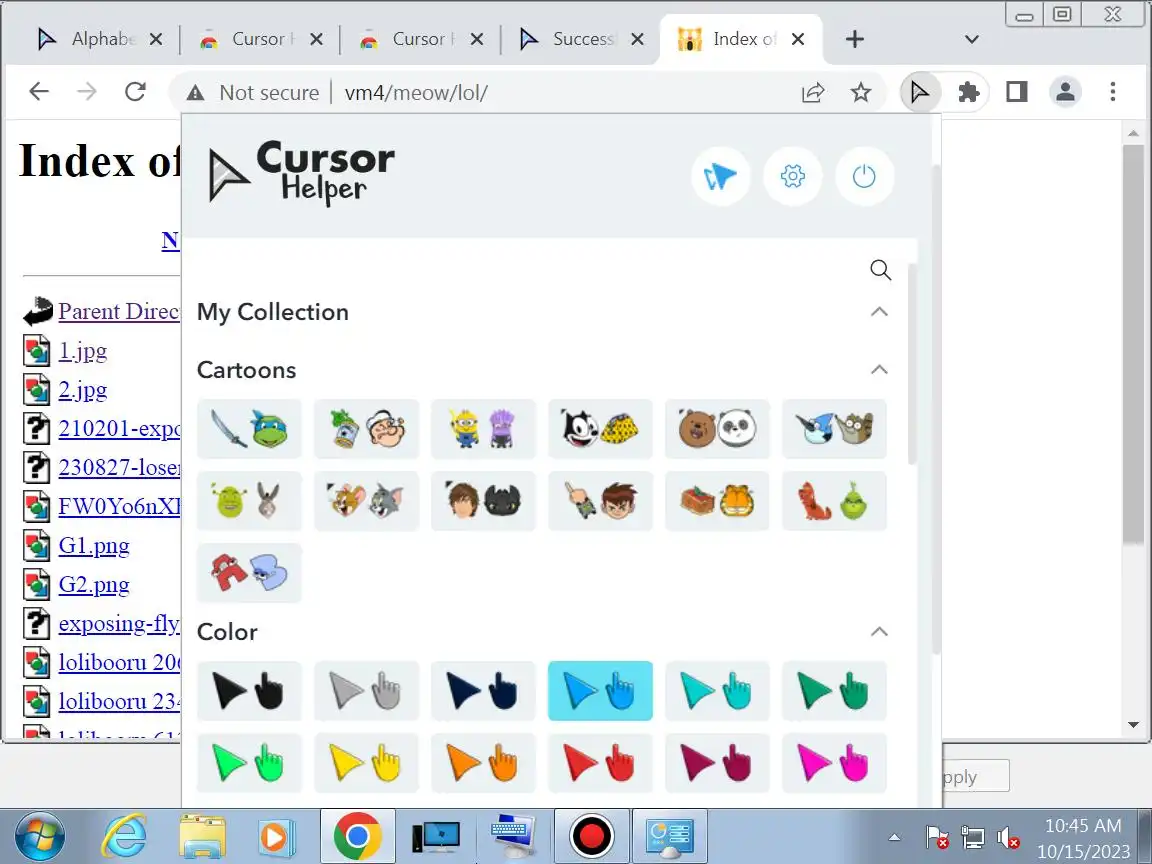The image size is (1152, 864).
Task: Select the Felix the Cat cursor pack
Action: [600, 429]
